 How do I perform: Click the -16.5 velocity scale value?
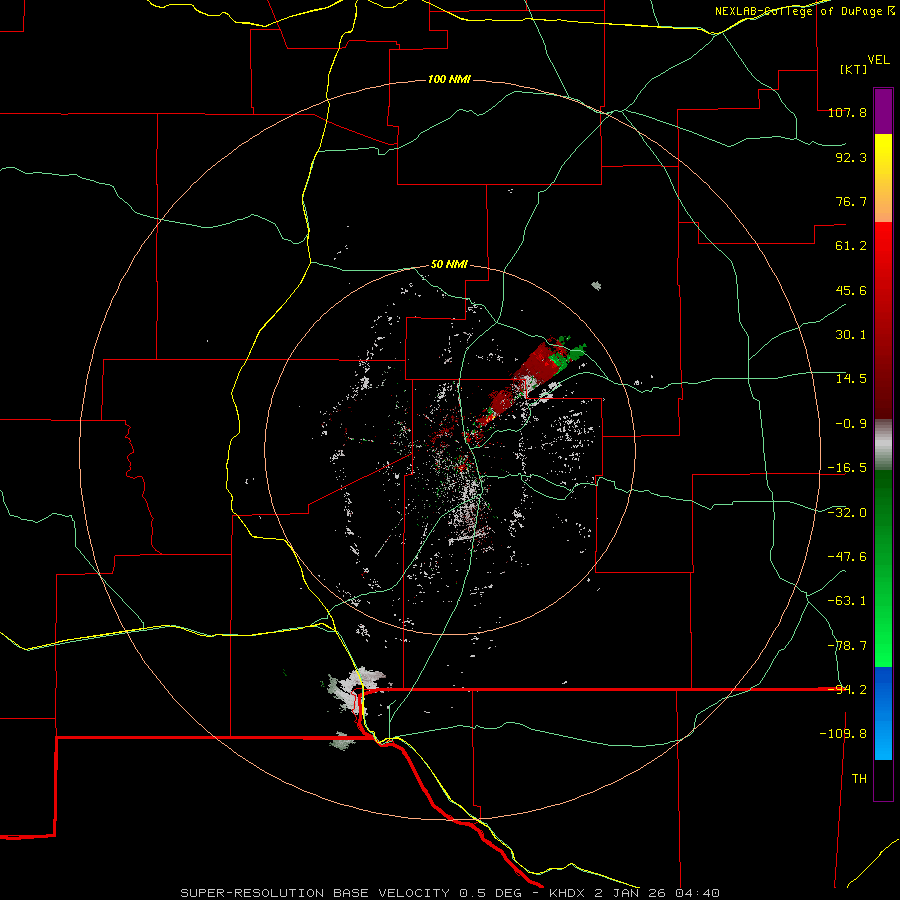pyautogui.click(x=847, y=468)
